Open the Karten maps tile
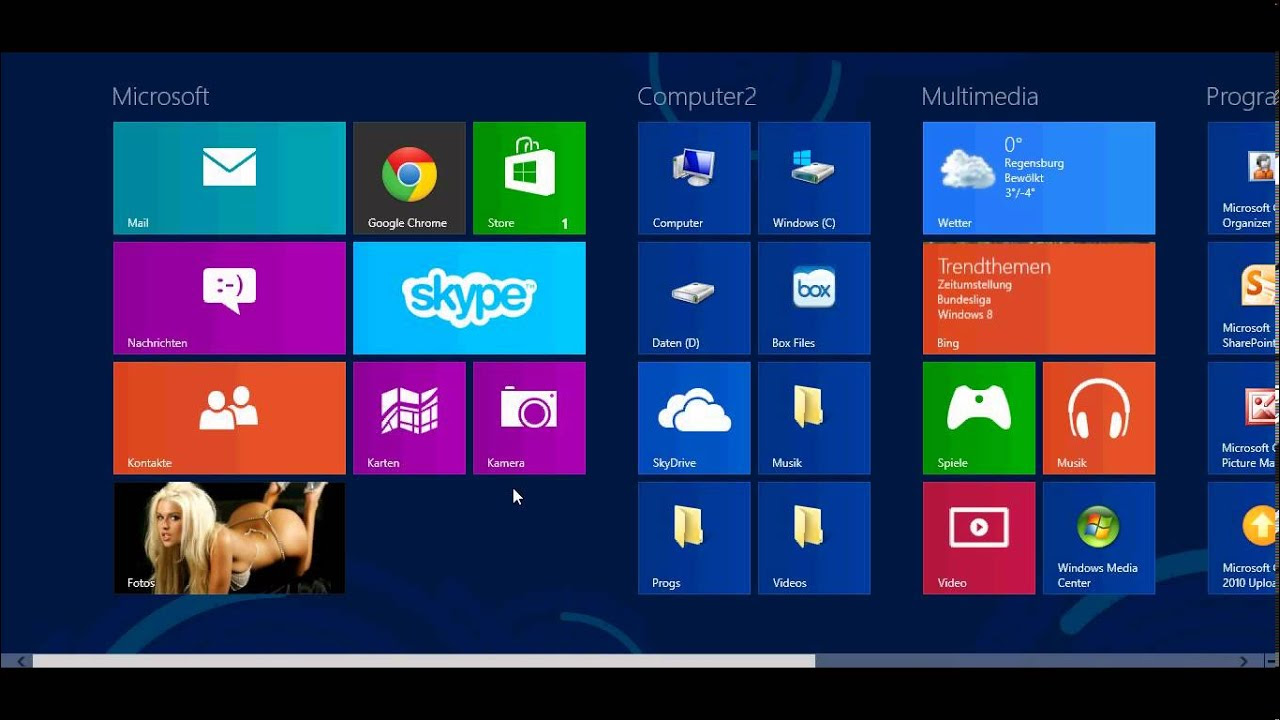 click(409, 418)
